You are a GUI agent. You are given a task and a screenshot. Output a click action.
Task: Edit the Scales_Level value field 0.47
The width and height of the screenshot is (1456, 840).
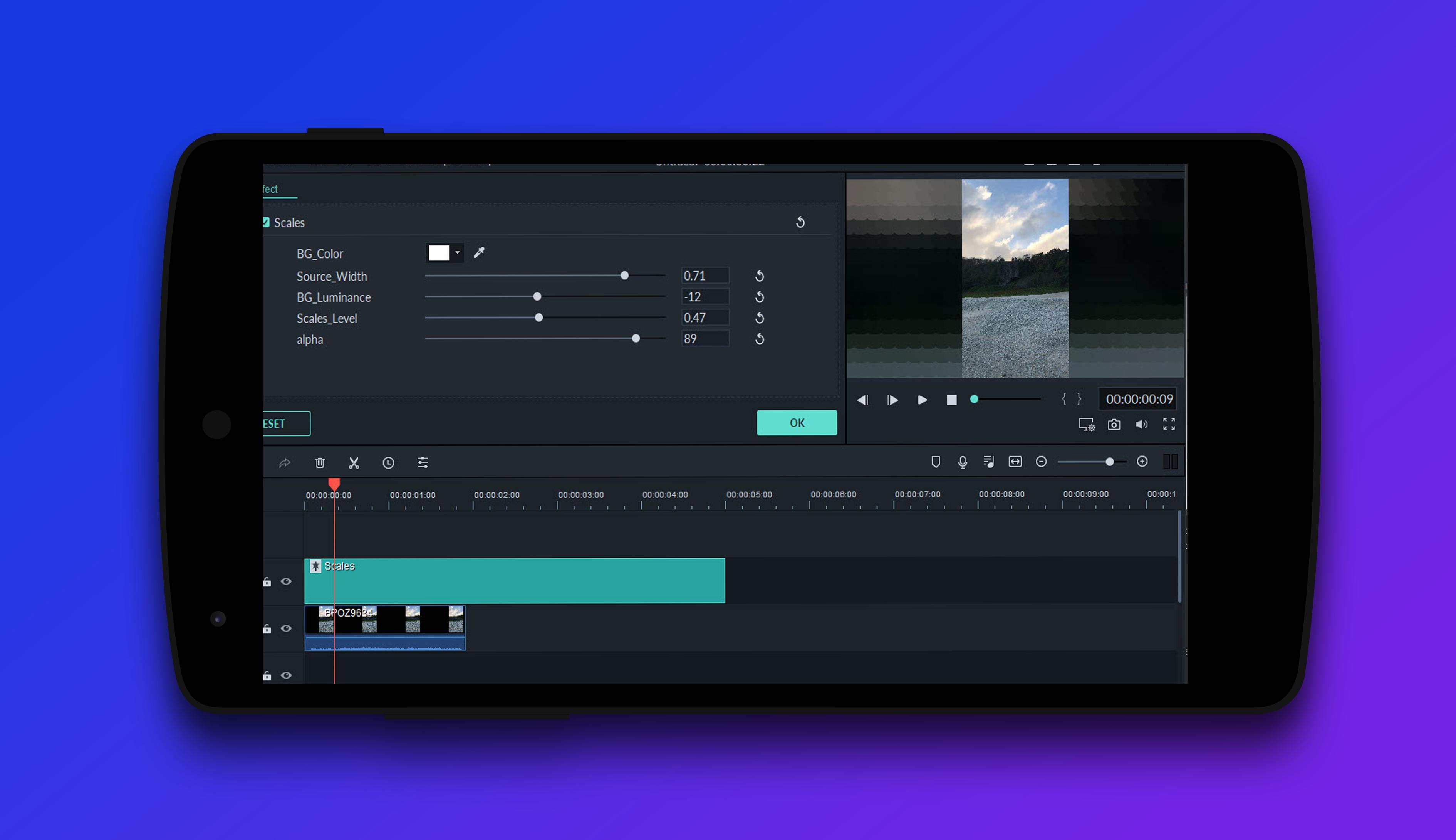(x=705, y=318)
